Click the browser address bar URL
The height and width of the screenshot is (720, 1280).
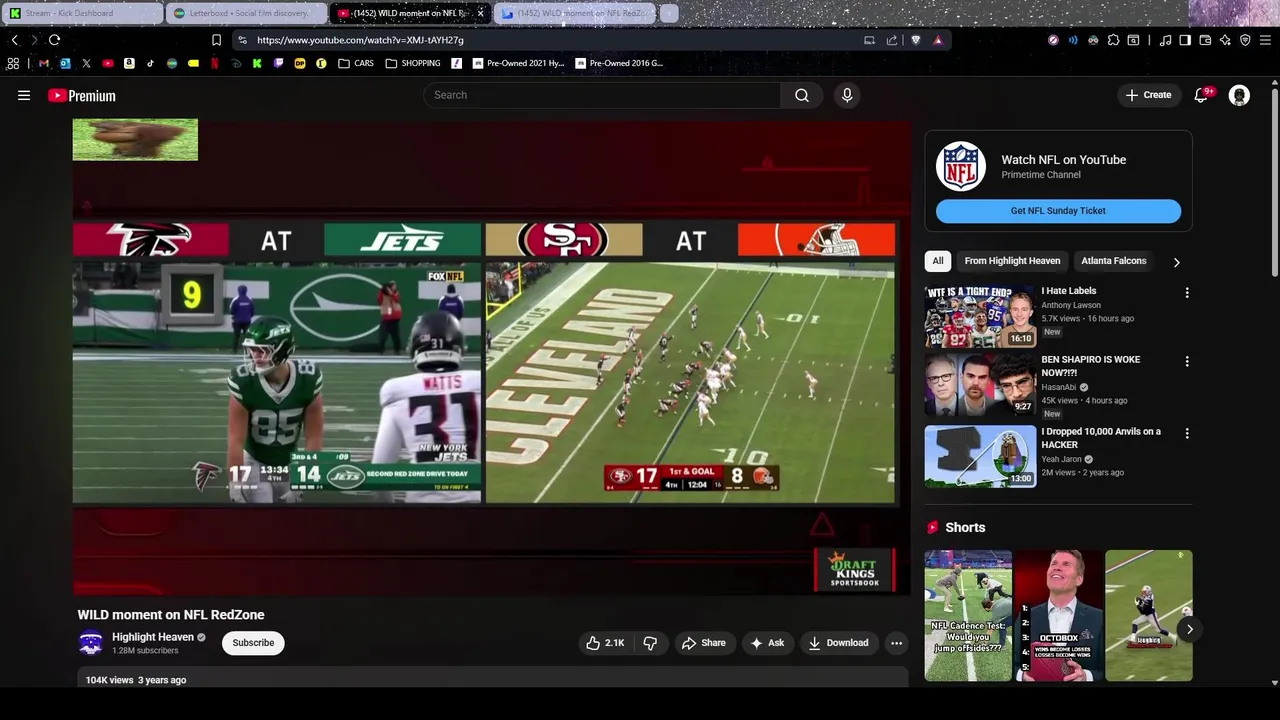(360, 40)
